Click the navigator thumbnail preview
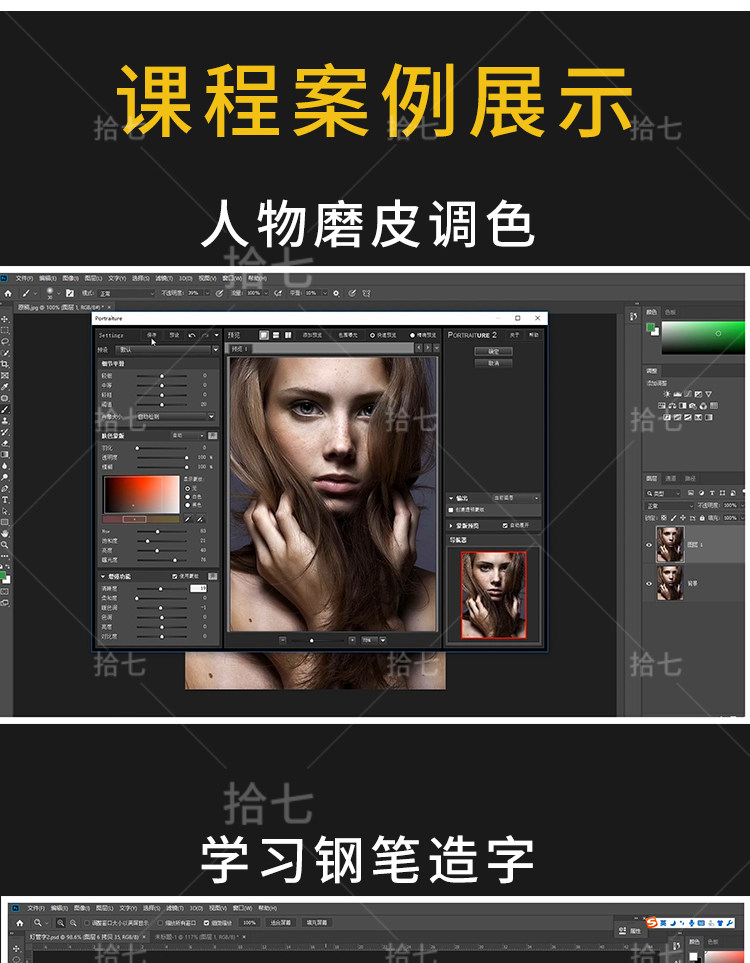The width and height of the screenshot is (750, 963). click(x=493, y=595)
